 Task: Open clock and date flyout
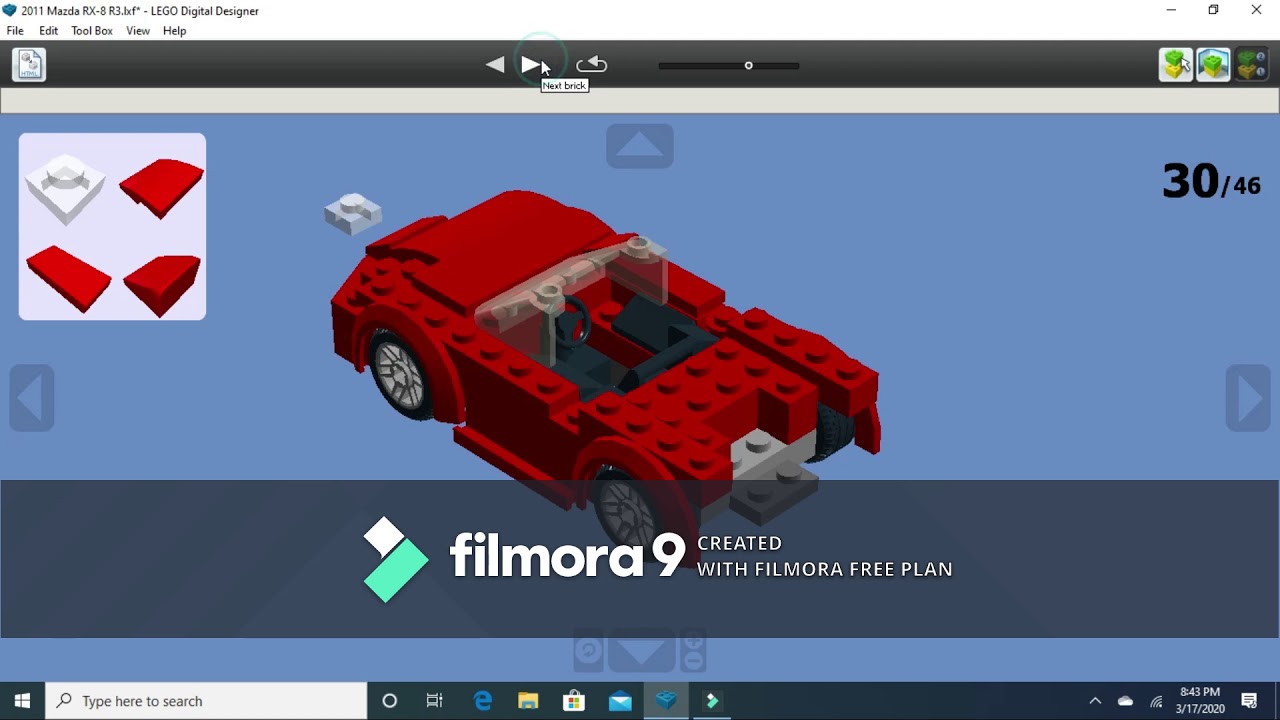pos(1200,700)
